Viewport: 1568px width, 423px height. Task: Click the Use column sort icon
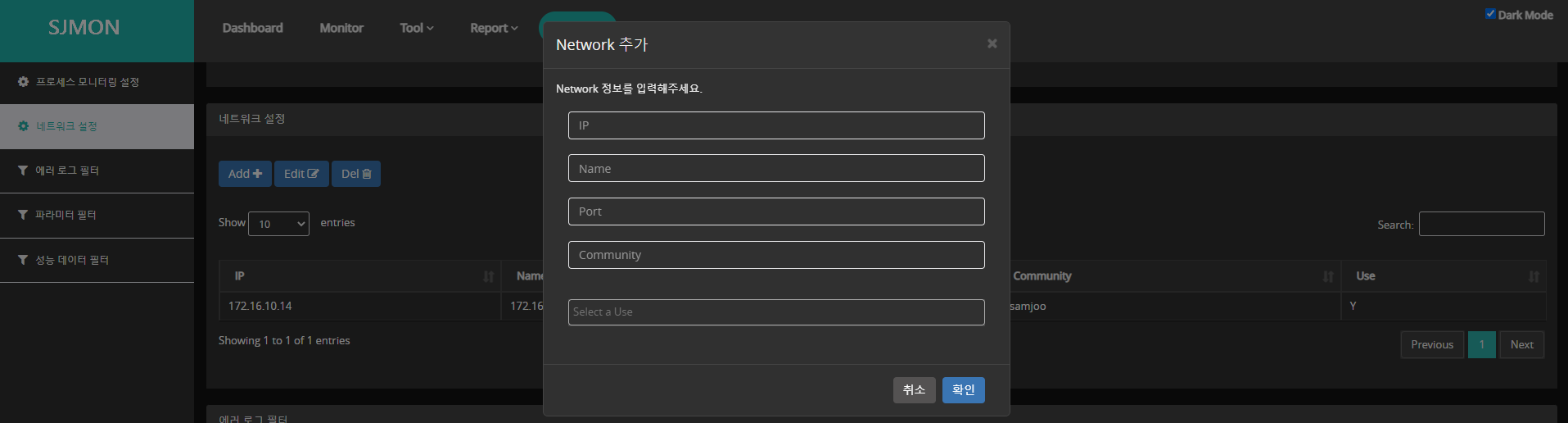(x=1534, y=276)
